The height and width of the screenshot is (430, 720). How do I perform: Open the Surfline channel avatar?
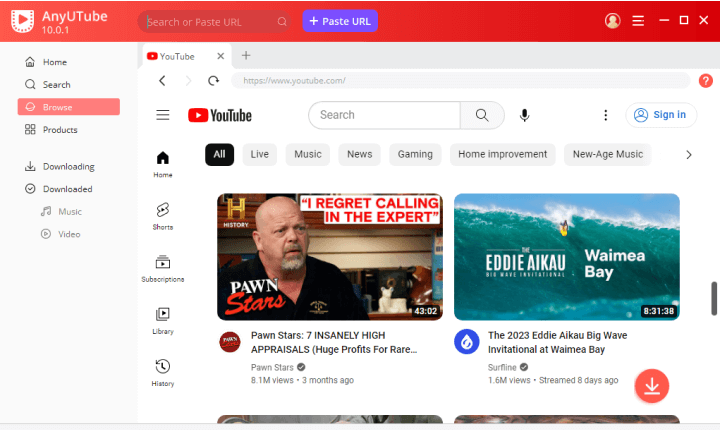[467, 342]
